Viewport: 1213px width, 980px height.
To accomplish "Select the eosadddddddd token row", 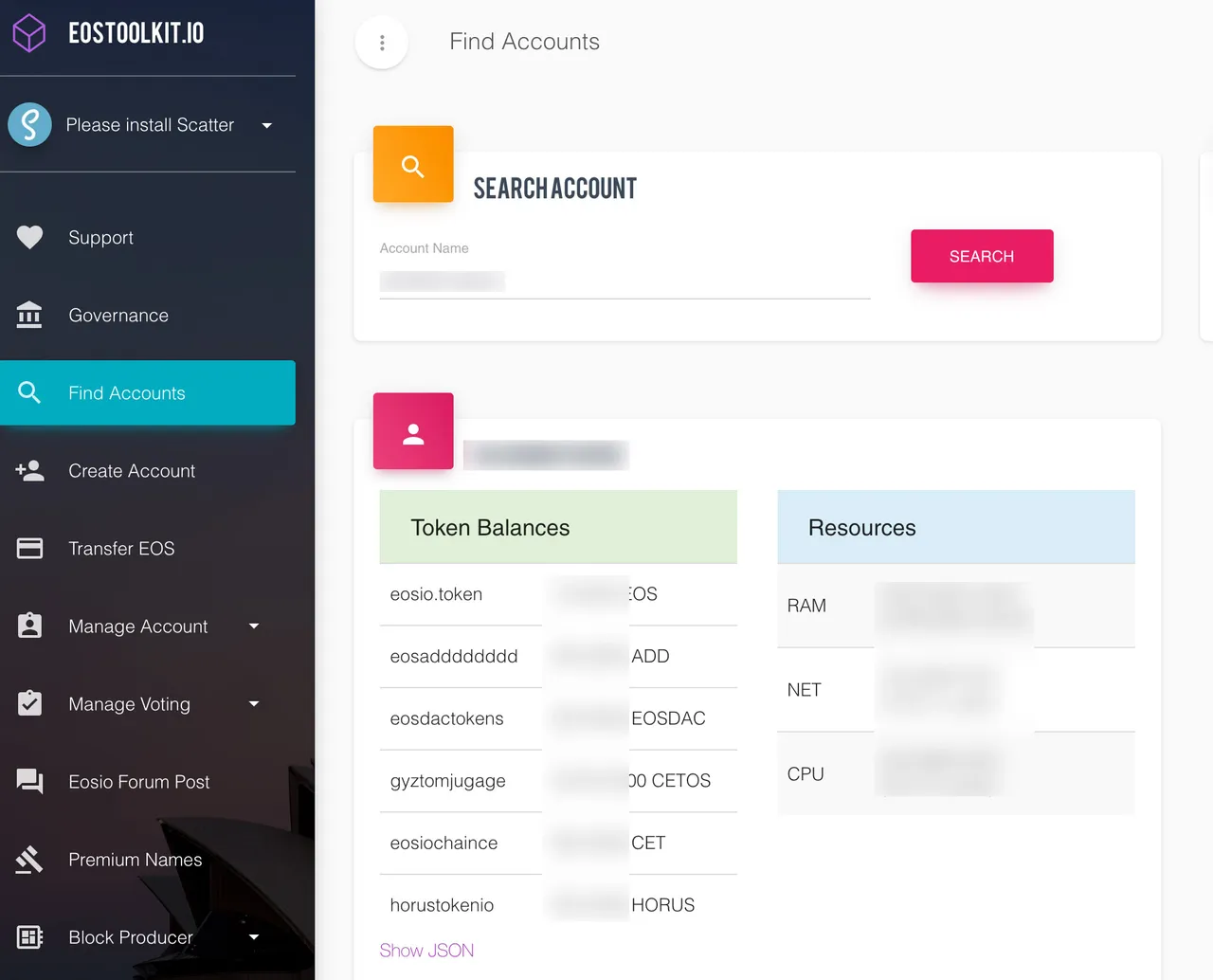I will (558, 656).
